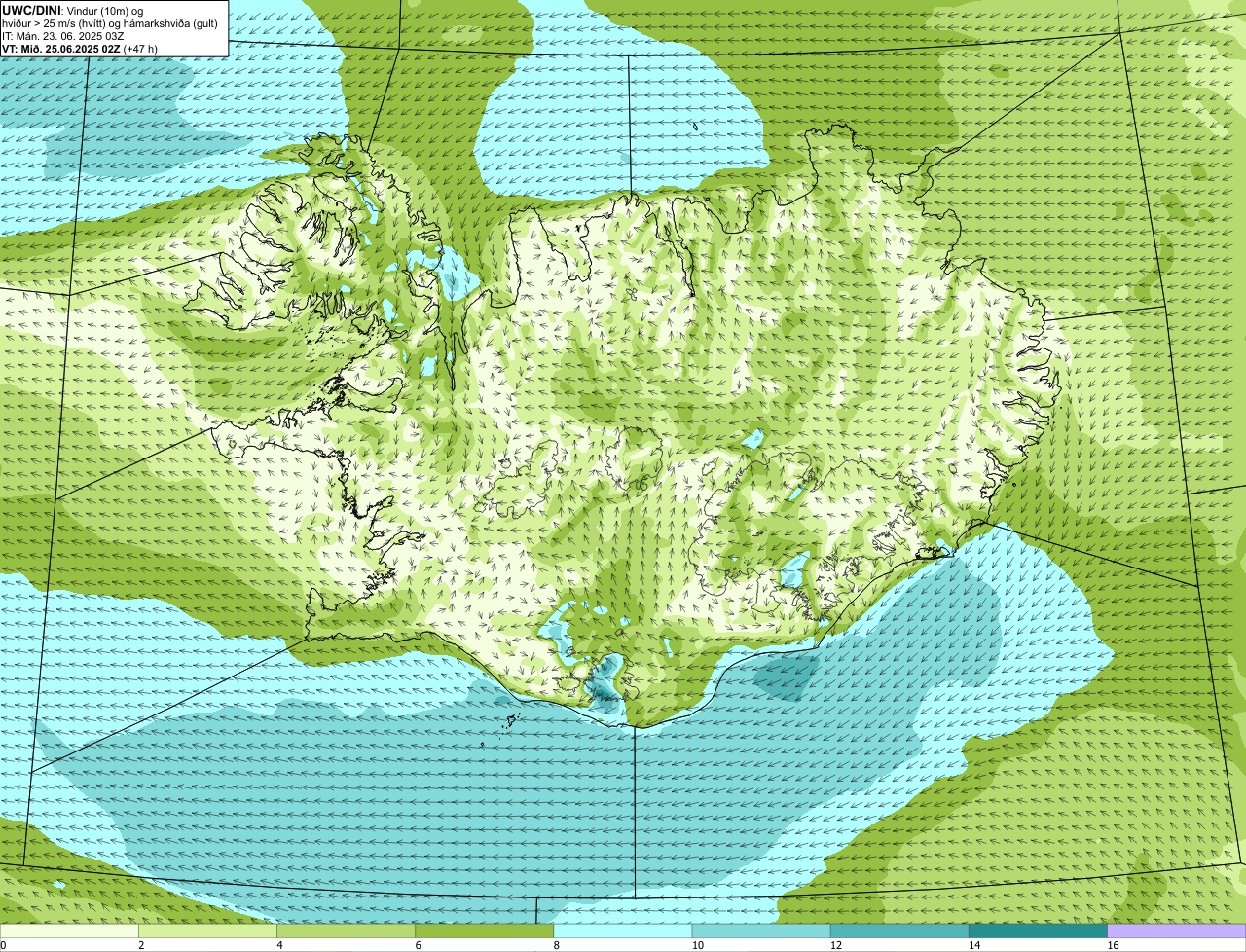The height and width of the screenshot is (952, 1246).
Task: Click the title text 'UWC/DINI: Vindur (10m) og'
Action: (72, 10)
